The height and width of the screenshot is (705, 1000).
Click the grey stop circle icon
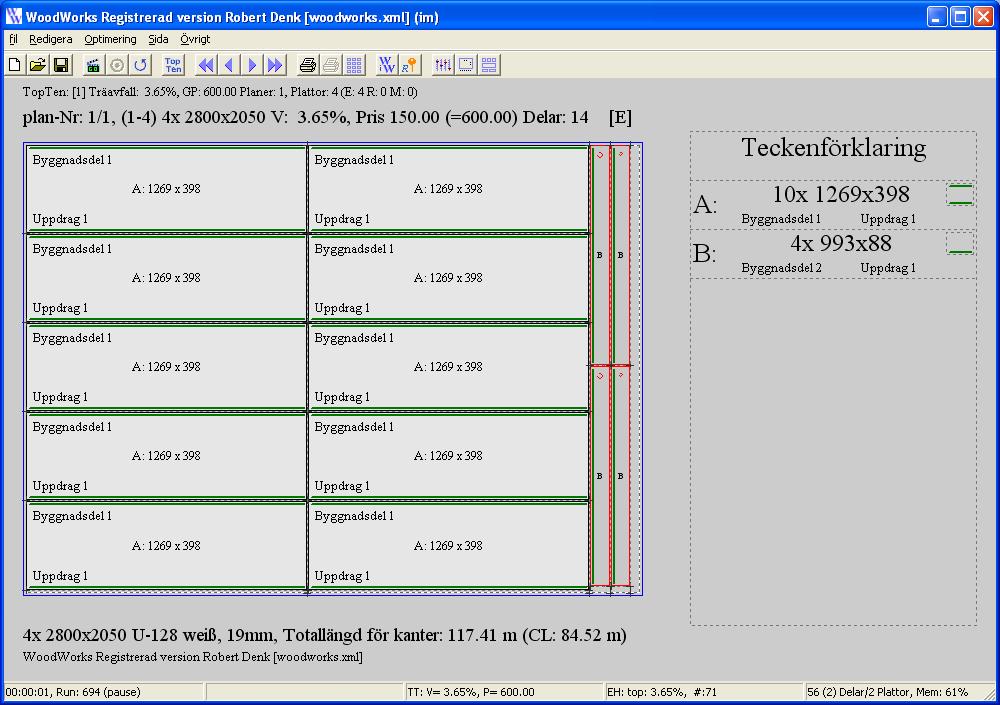[x=117, y=64]
